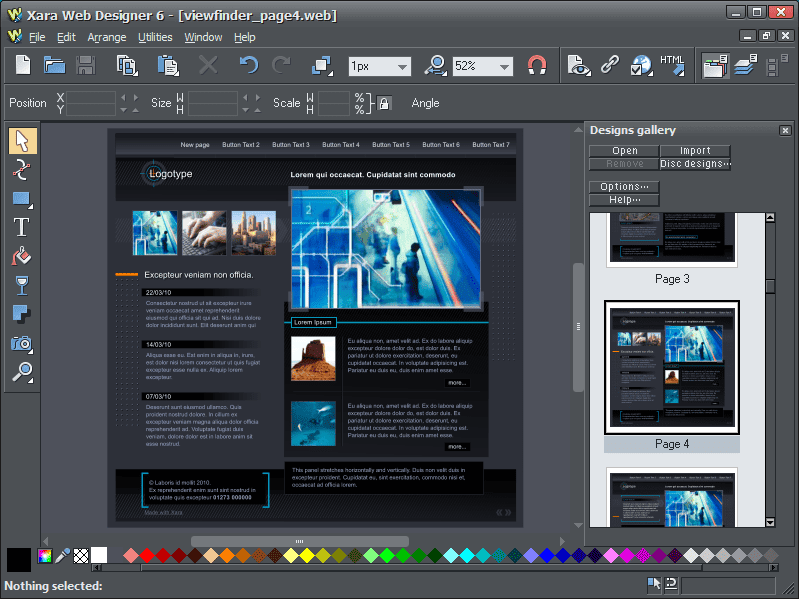Open the Window menu
The height and width of the screenshot is (599, 799).
[203, 37]
